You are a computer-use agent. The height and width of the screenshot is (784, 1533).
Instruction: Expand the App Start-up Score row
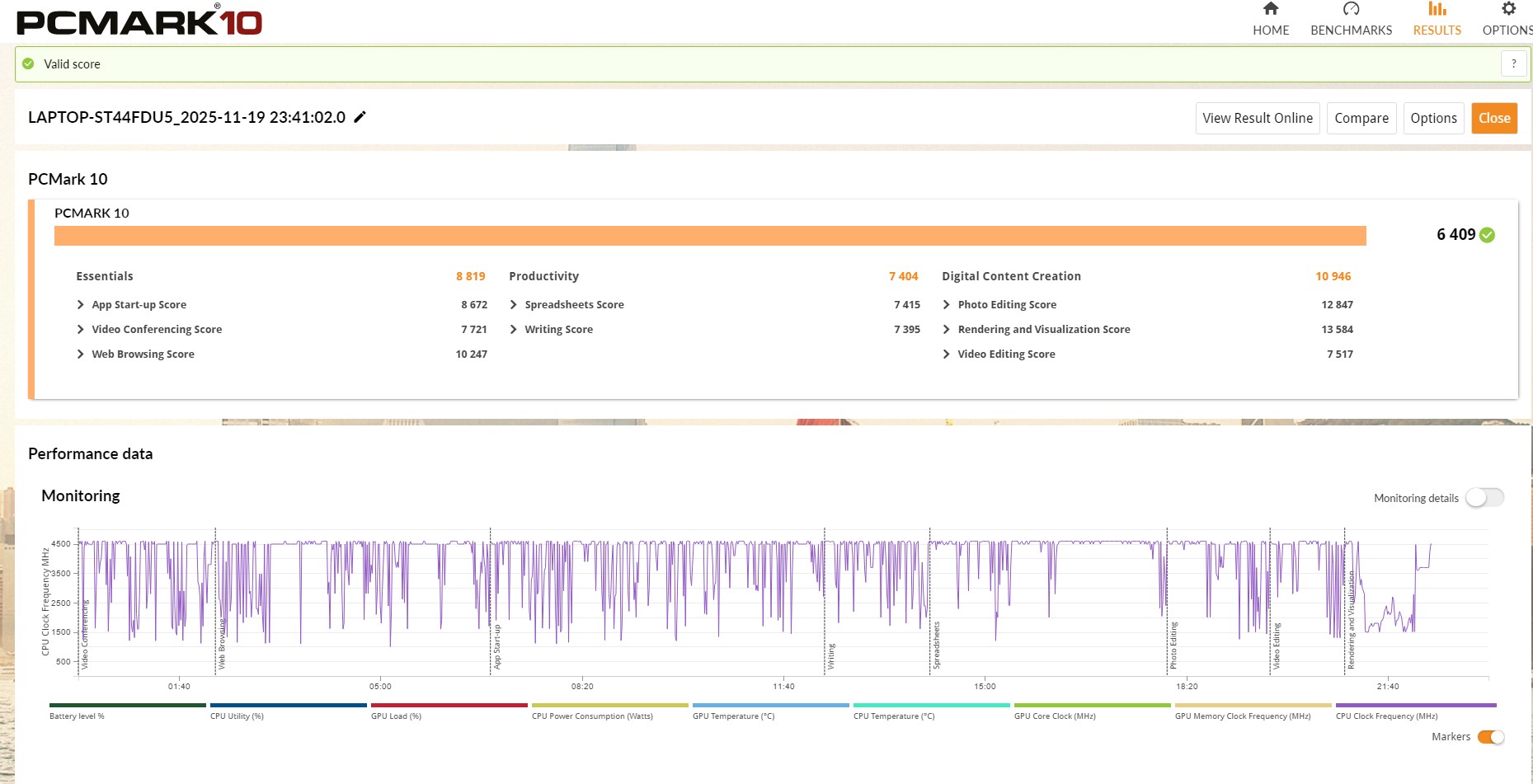[81, 305]
